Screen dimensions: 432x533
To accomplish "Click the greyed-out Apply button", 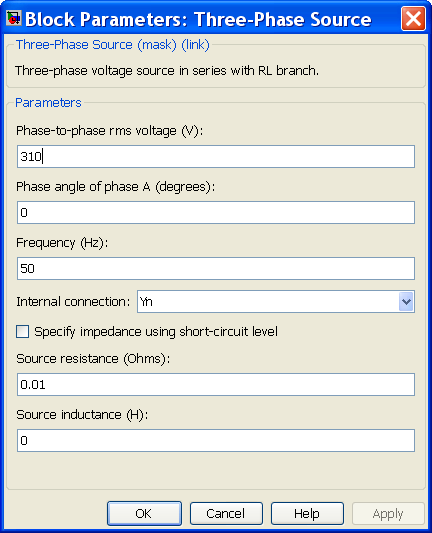I will (x=388, y=514).
